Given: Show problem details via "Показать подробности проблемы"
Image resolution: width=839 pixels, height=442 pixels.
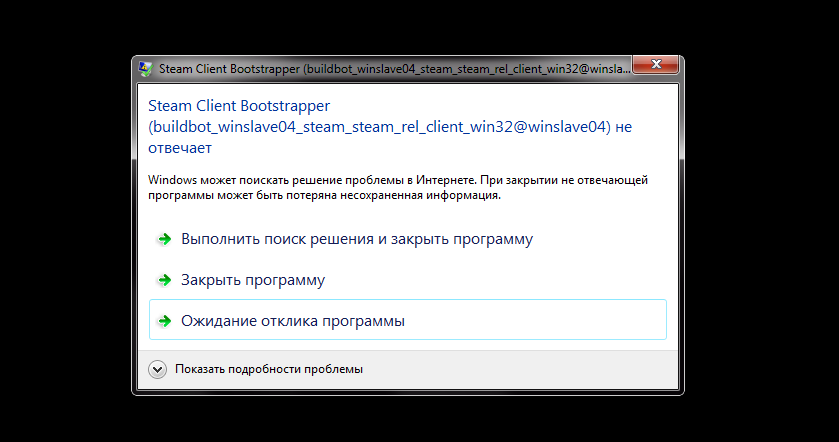Looking at the screenshot, I should (268, 369).
